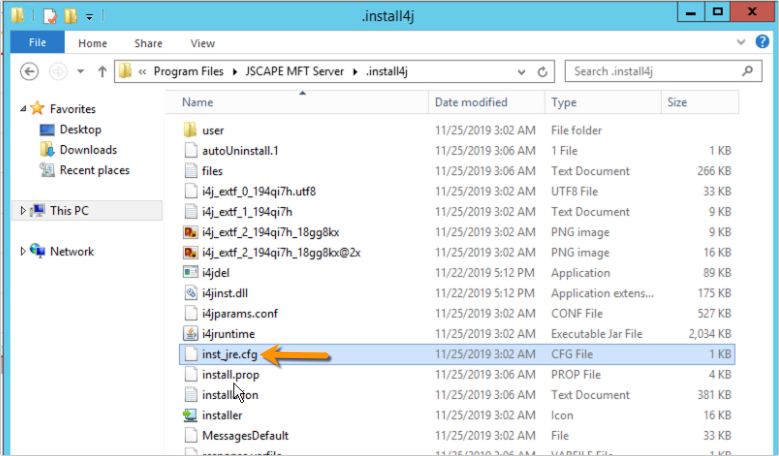Click the Back navigation arrow
This screenshot has height=456, width=779.
click(29, 72)
